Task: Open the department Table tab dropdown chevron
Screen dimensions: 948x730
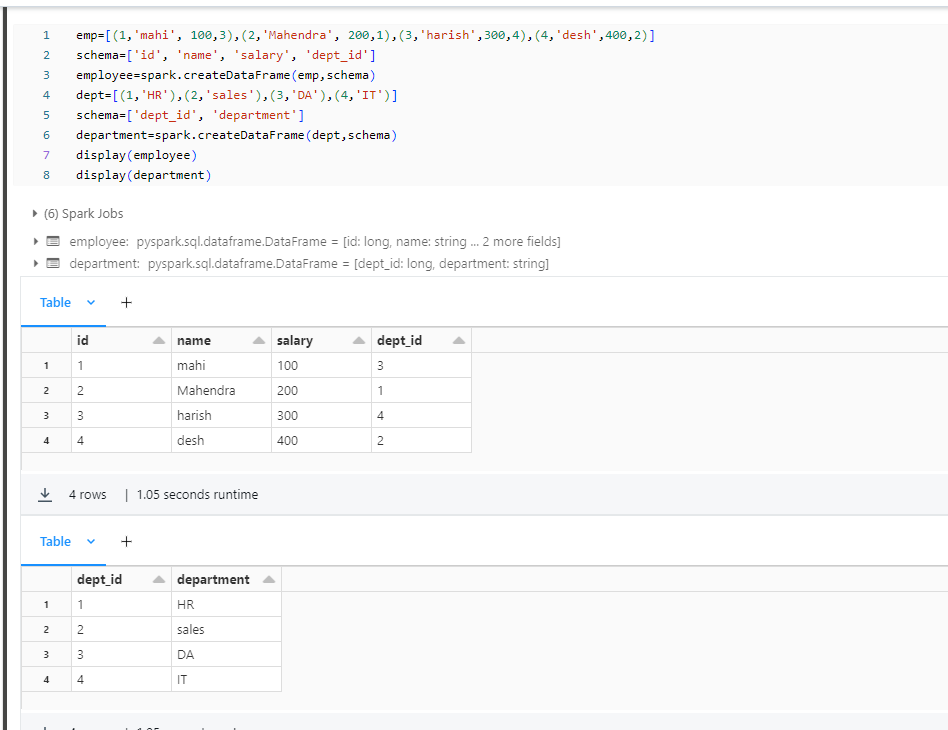Action: point(91,541)
